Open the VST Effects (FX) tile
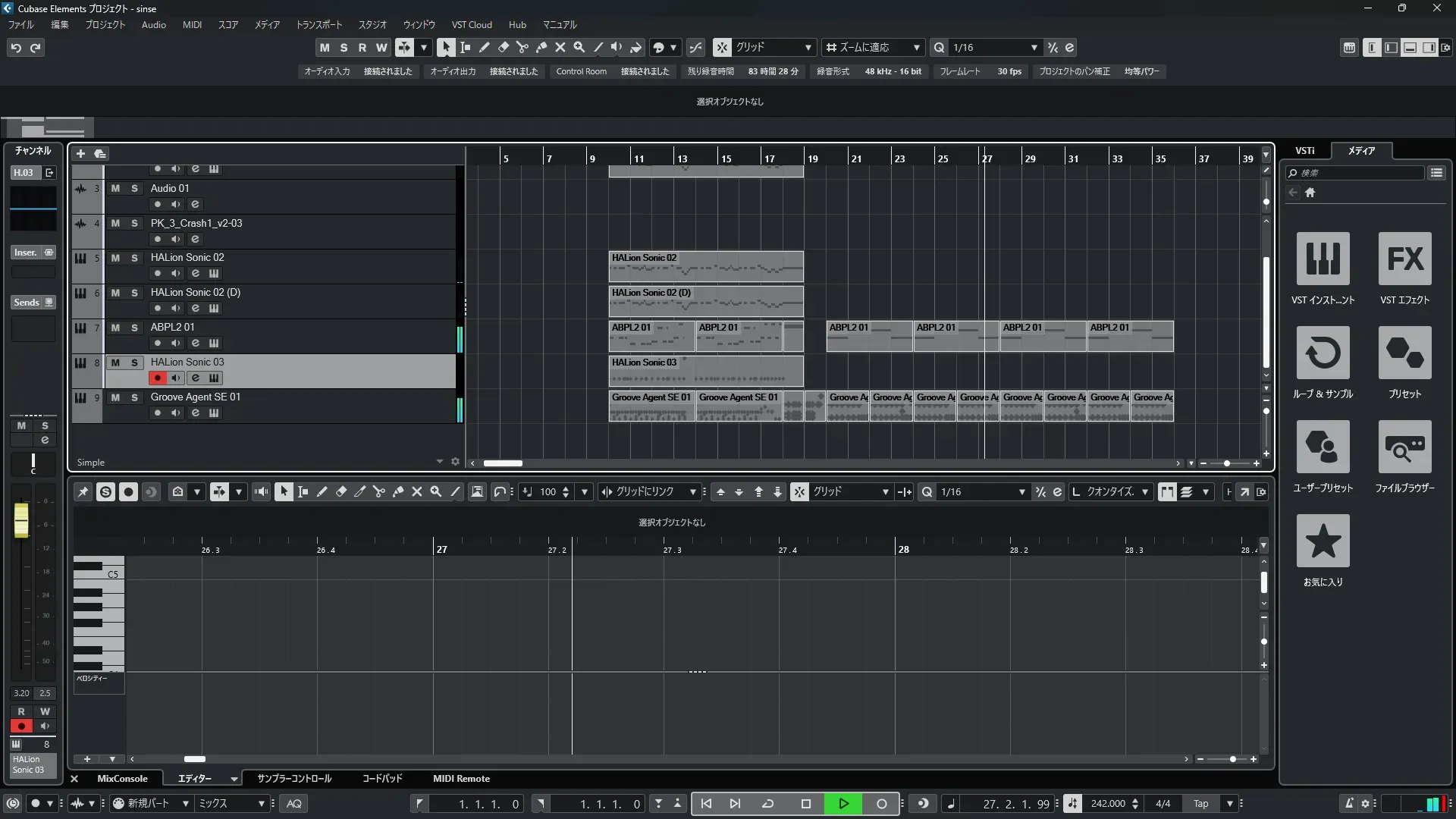The image size is (1456, 819). tap(1404, 259)
